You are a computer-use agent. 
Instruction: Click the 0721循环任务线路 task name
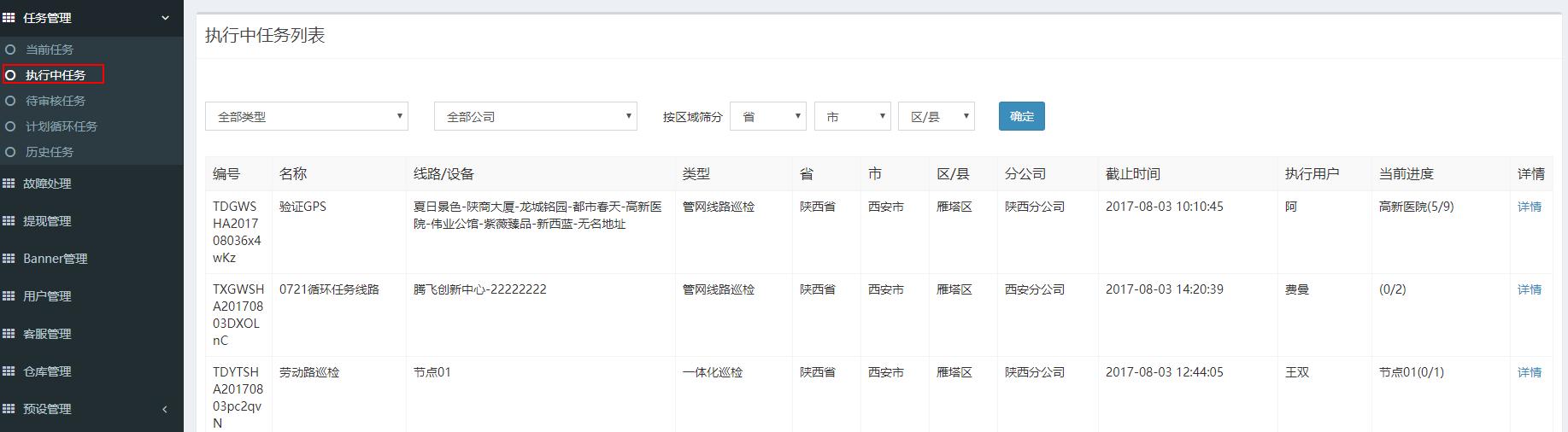tap(329, 289)
